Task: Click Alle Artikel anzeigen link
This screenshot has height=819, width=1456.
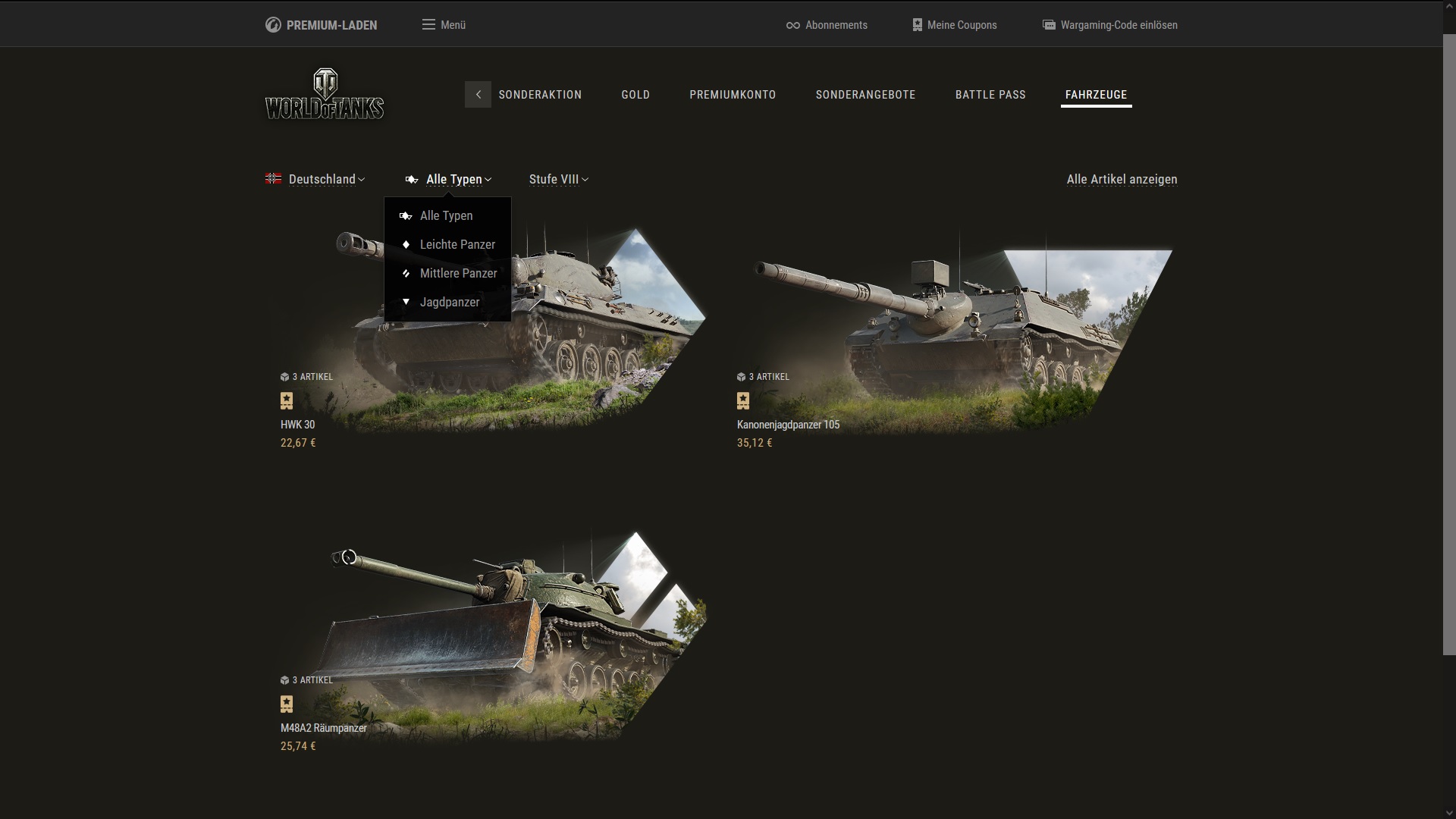Action: point(1122,179)
